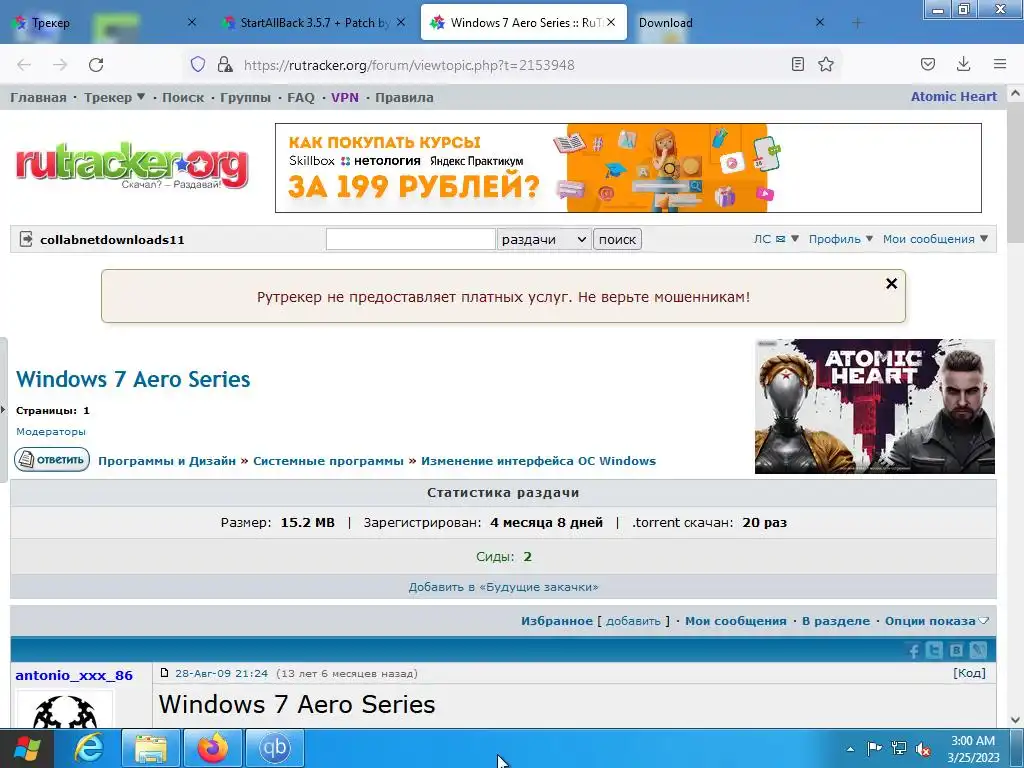
Task: Show hidden system tray icons
Action: 850,749
